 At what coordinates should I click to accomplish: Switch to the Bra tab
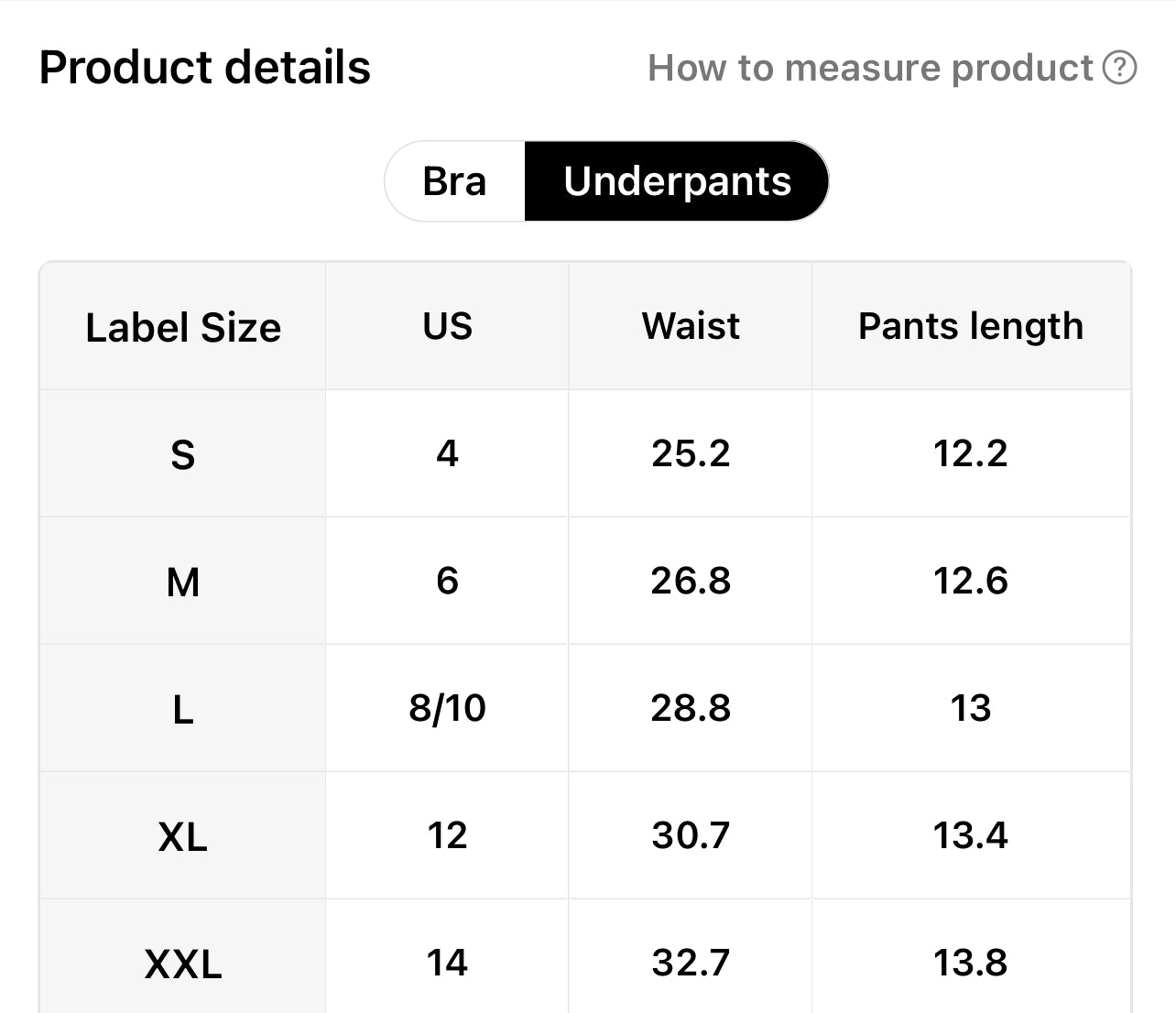point(455,181)
